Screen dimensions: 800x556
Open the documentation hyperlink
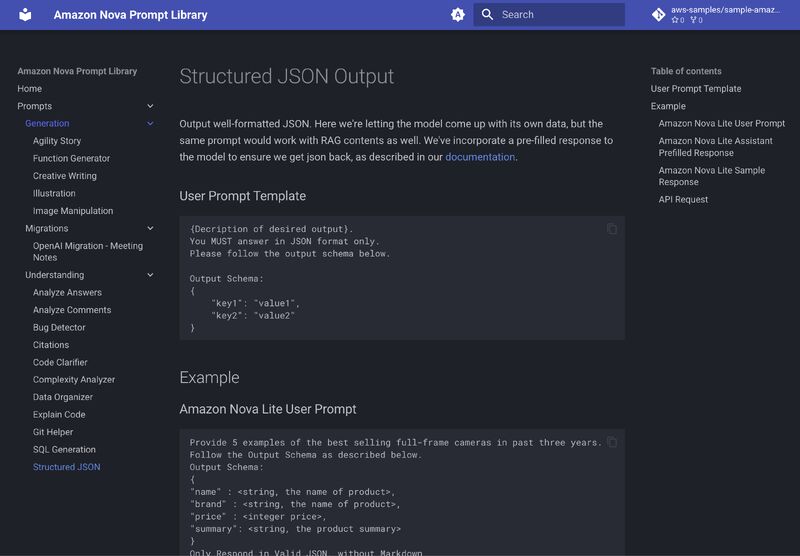click(480, 157)
